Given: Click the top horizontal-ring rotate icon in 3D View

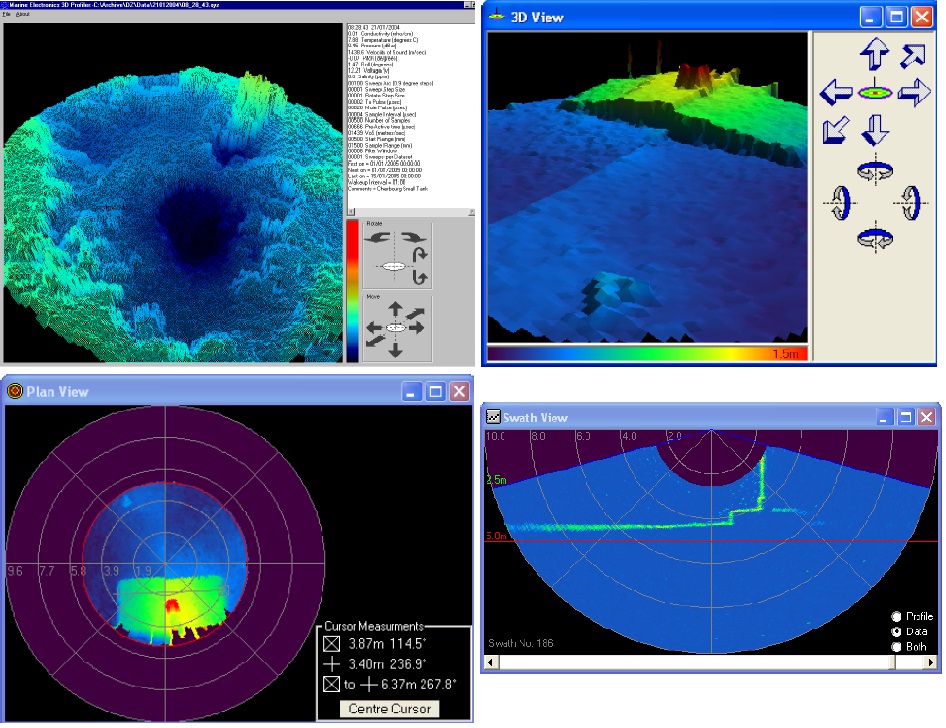Looking at the screenshot, I should [875, 171].
